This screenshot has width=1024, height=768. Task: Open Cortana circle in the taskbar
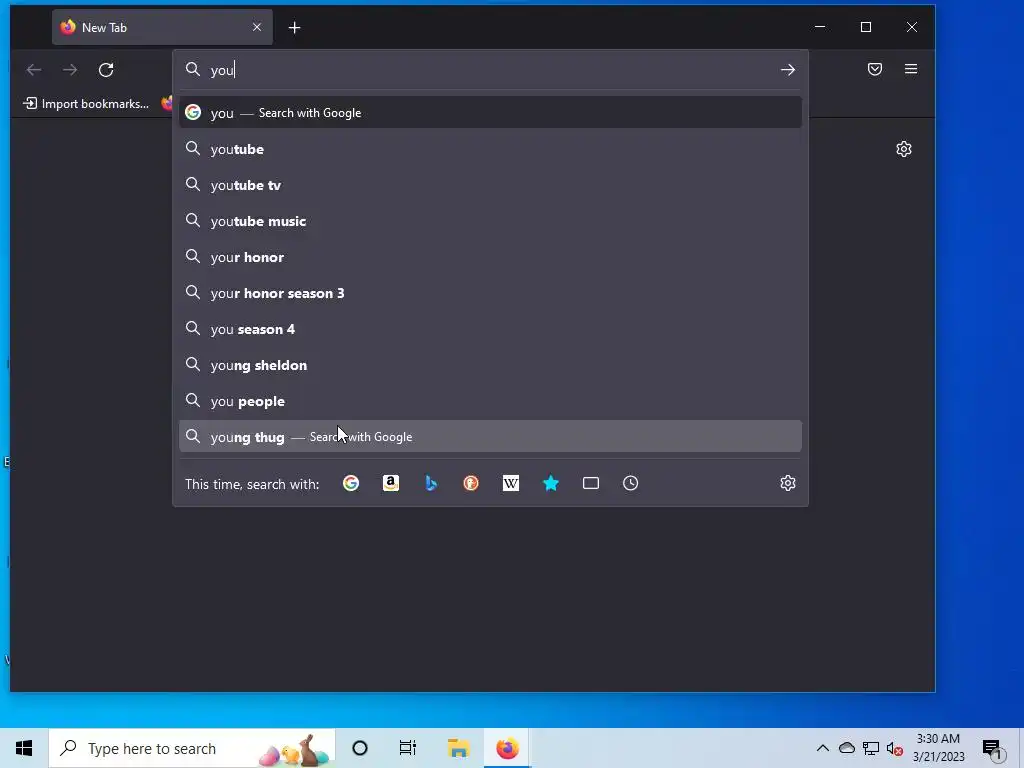point(360,748)
